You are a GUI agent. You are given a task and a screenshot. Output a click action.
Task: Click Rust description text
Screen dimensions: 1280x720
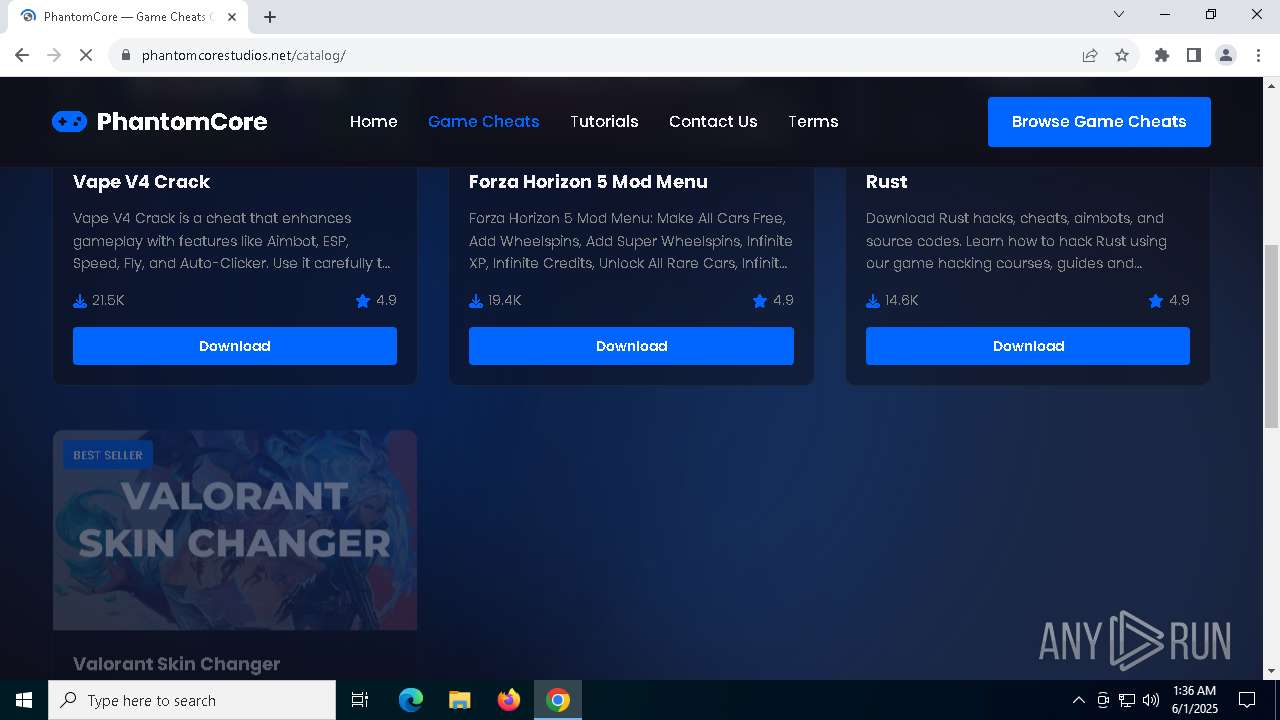pyautogui.click(x=1017, y=241)
